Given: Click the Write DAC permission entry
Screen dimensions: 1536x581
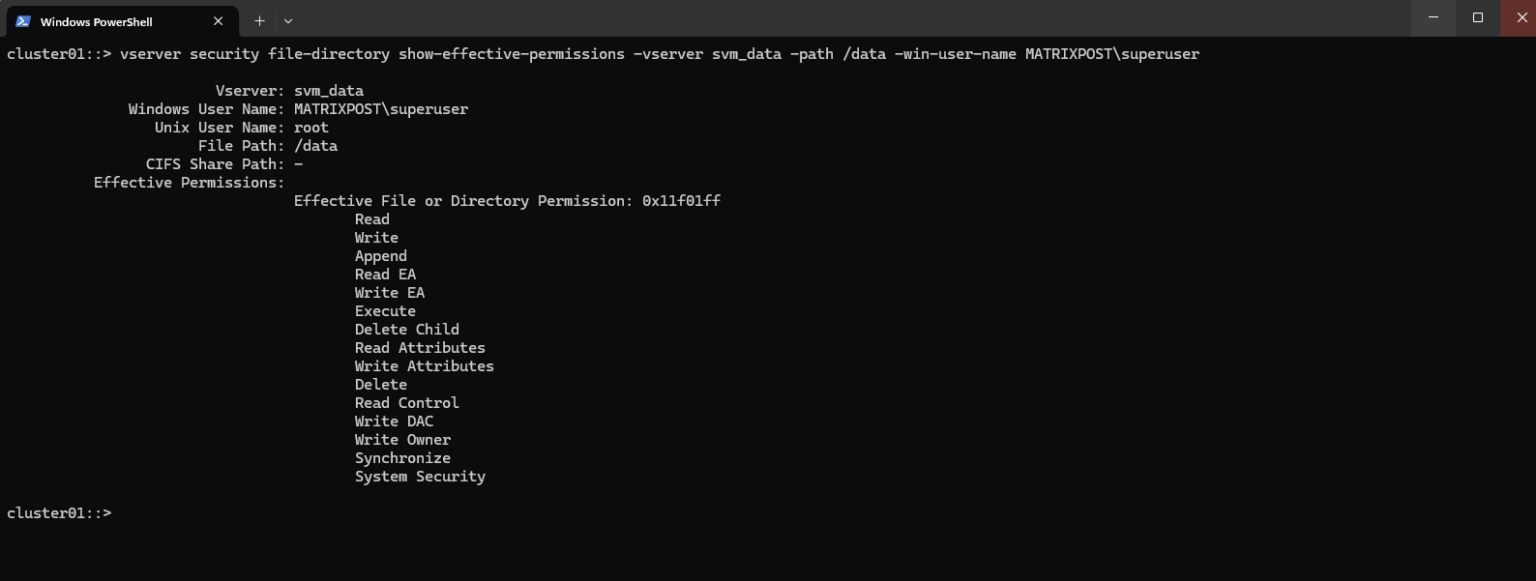Looking at the screenshot, I should tap(394, 422).
